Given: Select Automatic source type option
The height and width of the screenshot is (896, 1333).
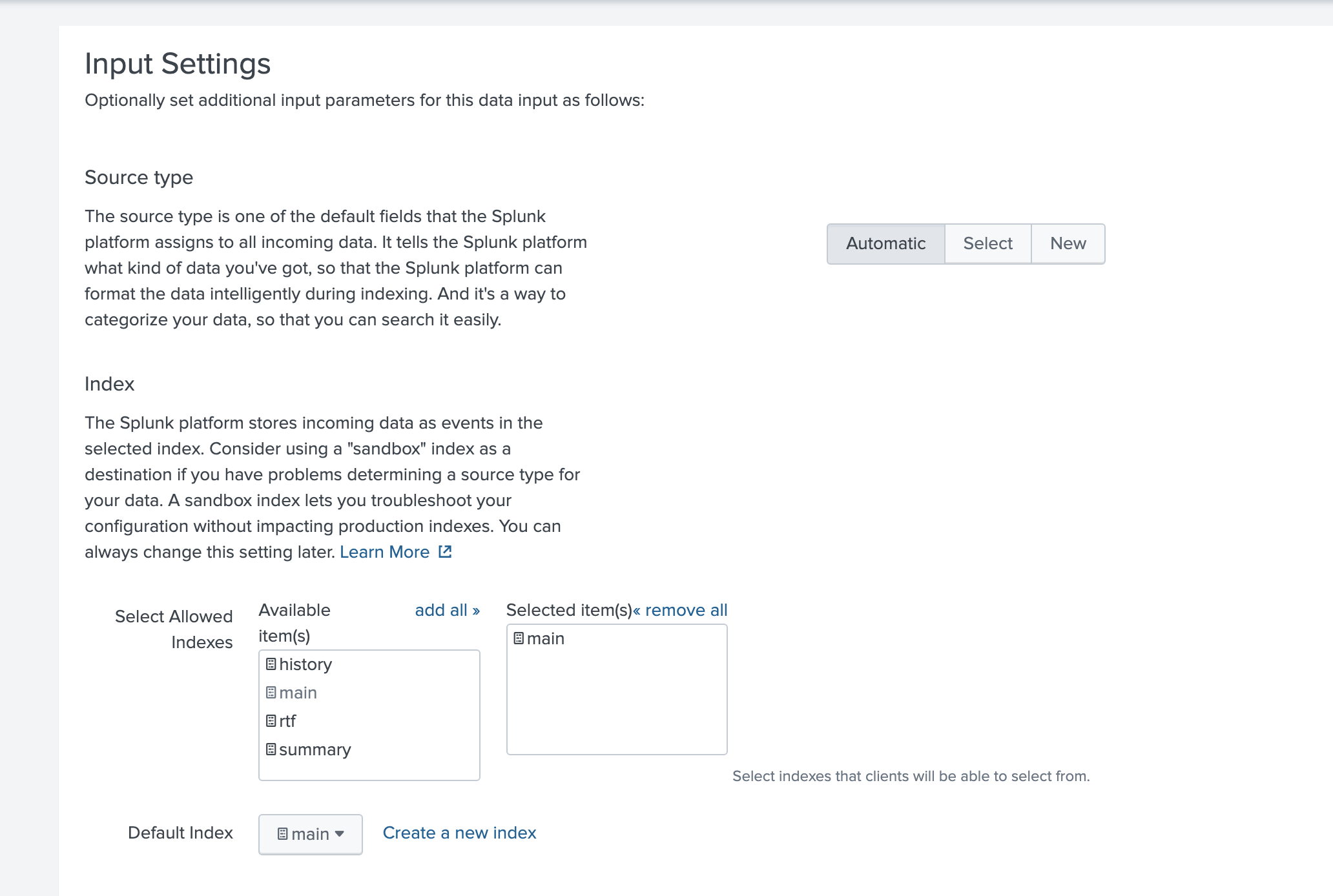Looking at the screenshot, I should pyautogui.click(x=885, y=243).
